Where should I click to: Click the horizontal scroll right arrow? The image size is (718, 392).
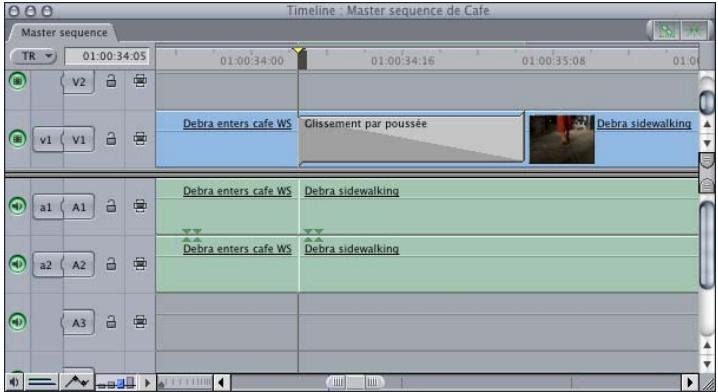coord(689,382)
